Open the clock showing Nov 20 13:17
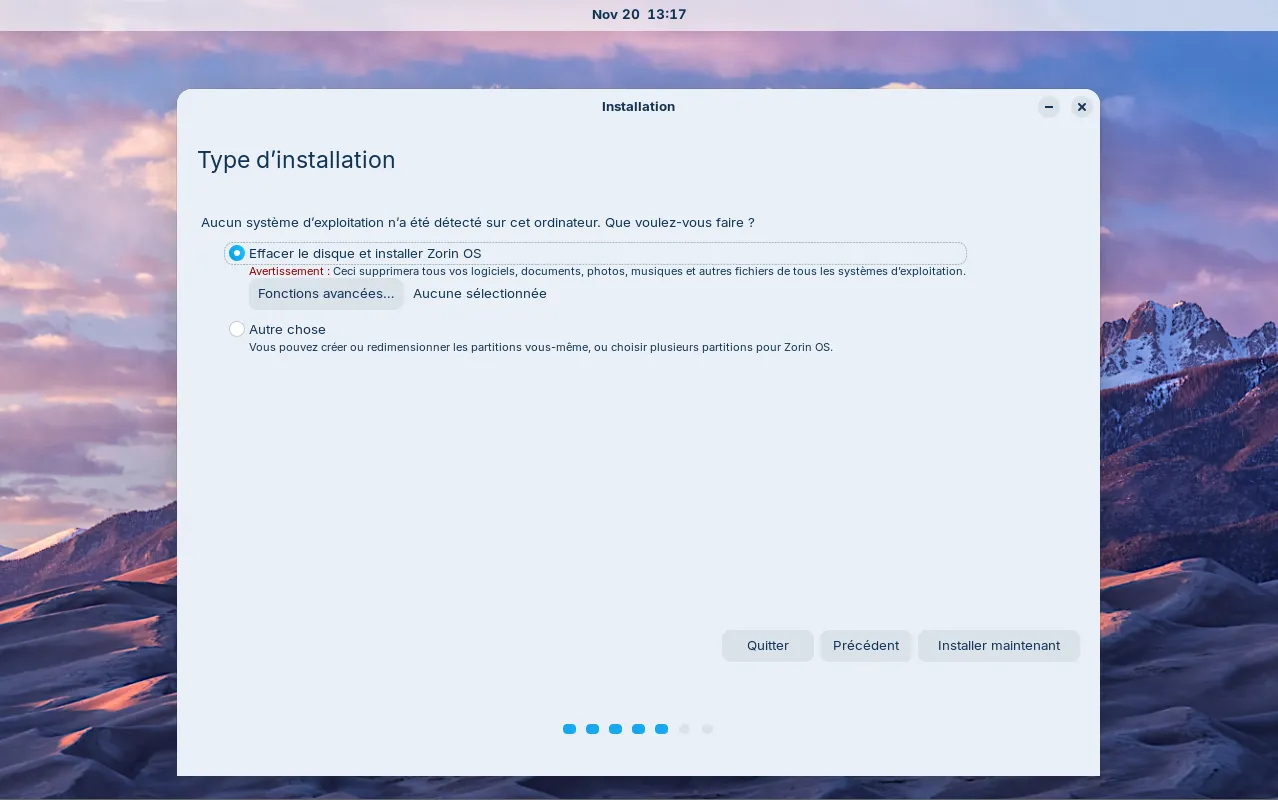The width and height of the screenshot is (1278, 800). [639, 14]
